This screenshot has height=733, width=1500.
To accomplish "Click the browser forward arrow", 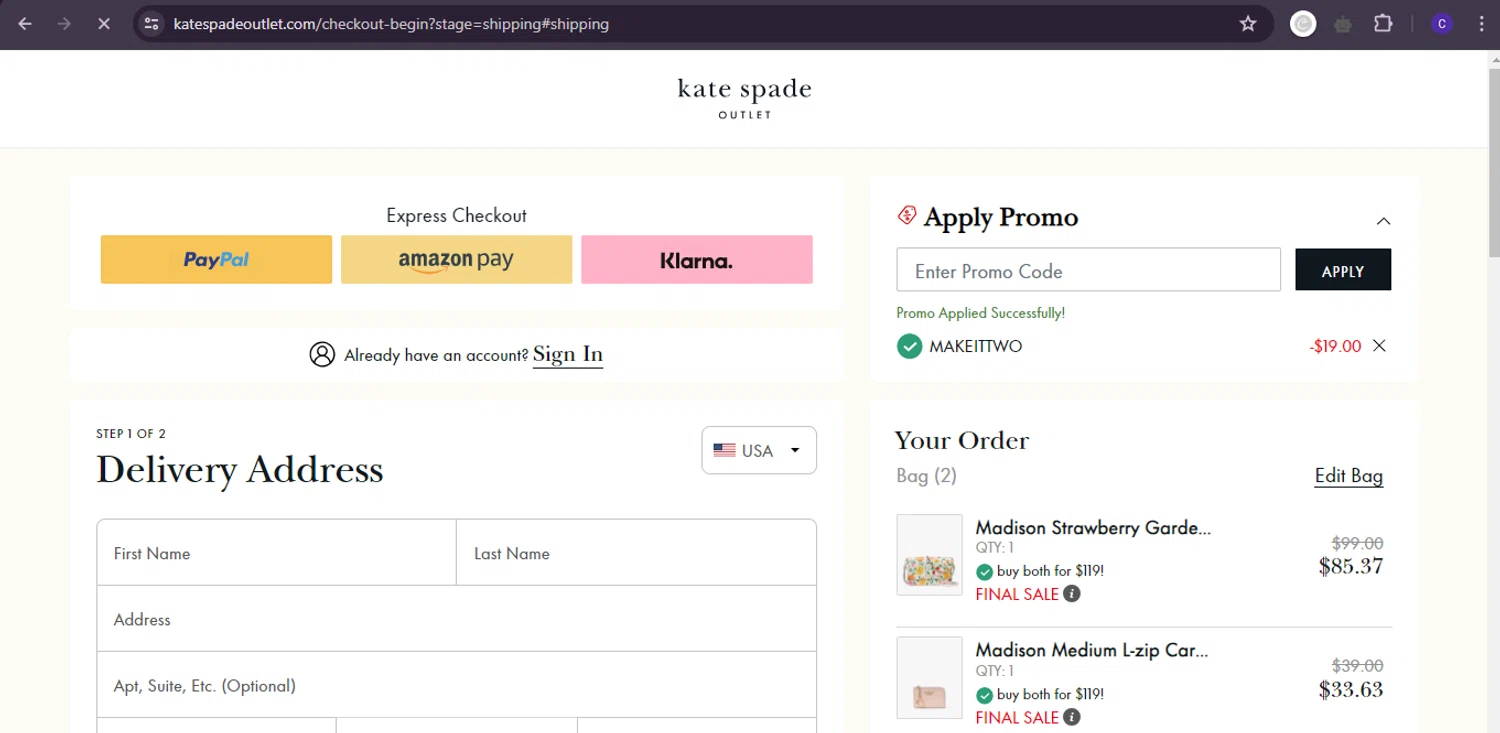I will [x=64, y=24].
